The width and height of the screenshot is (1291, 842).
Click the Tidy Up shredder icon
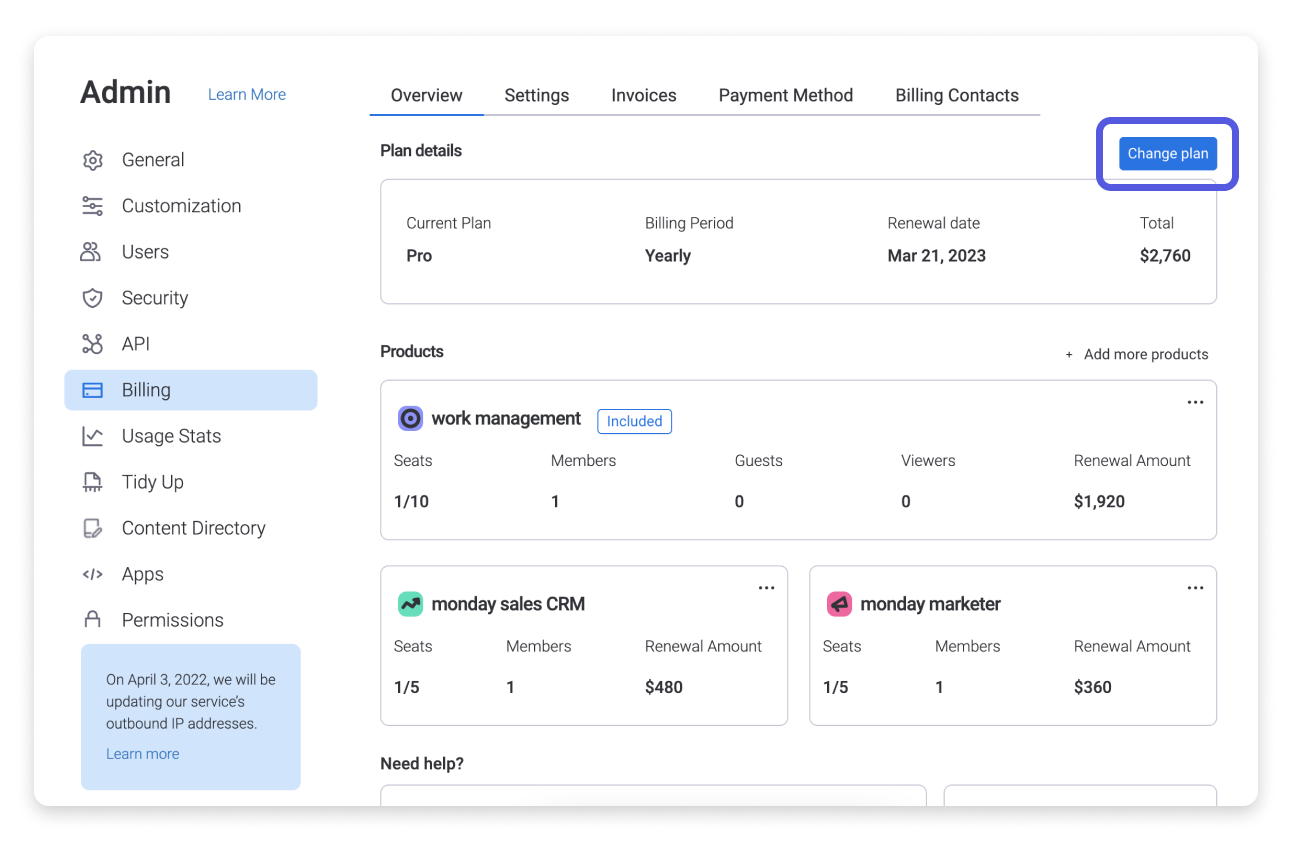92,482
